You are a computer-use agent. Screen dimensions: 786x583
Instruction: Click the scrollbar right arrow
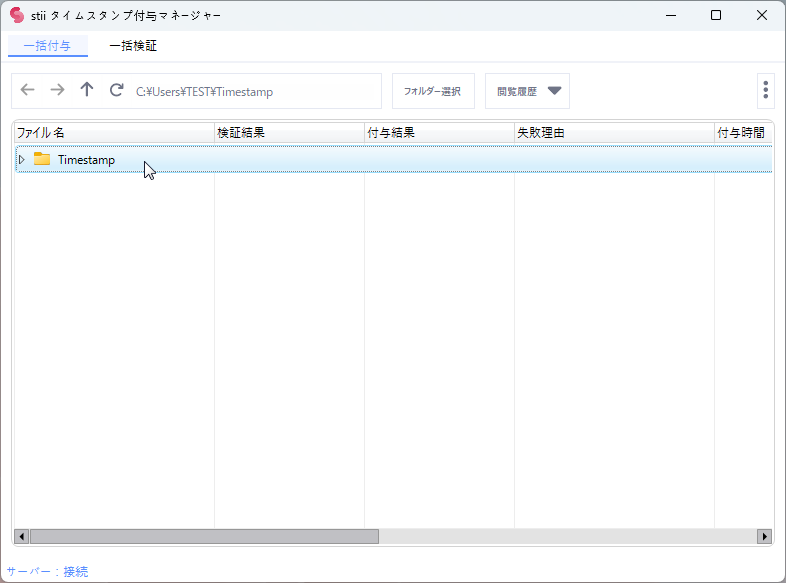coord(765,536)
